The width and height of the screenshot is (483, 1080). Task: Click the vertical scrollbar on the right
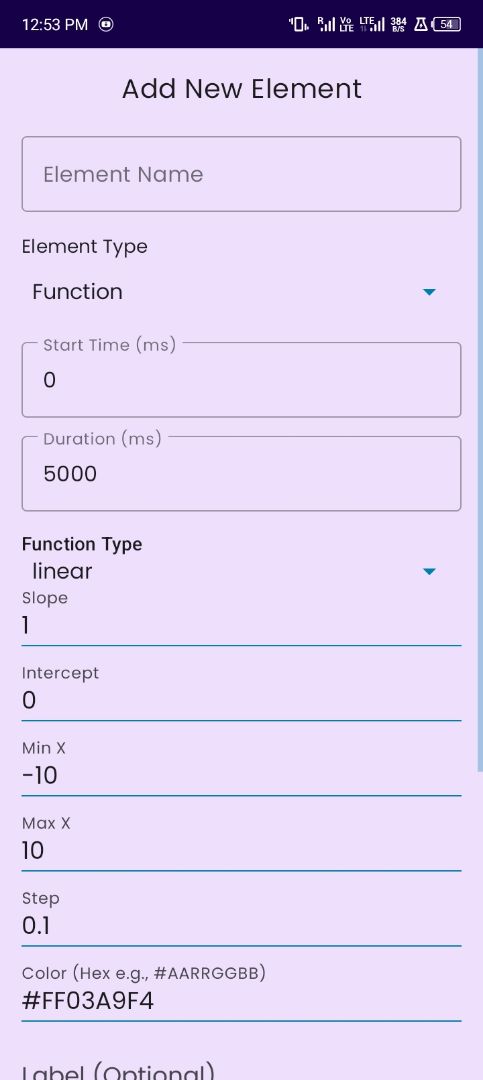pyautogui.click(x=480, y=410)
